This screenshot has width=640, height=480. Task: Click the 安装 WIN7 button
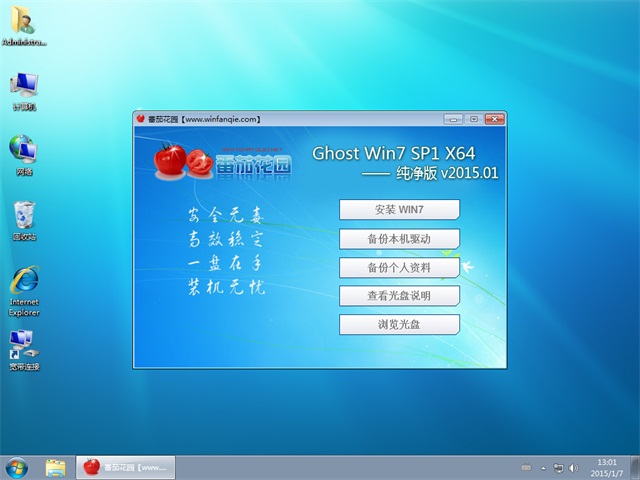(399, 210)
